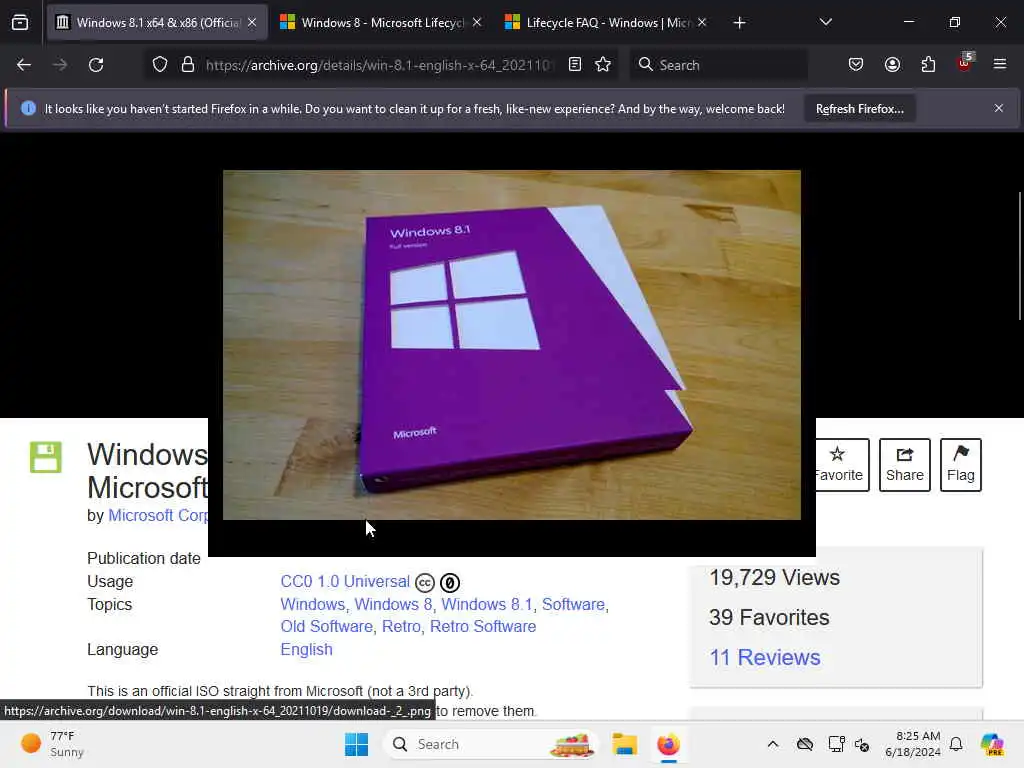Open the Save to Pocket icon

(856, 65)
